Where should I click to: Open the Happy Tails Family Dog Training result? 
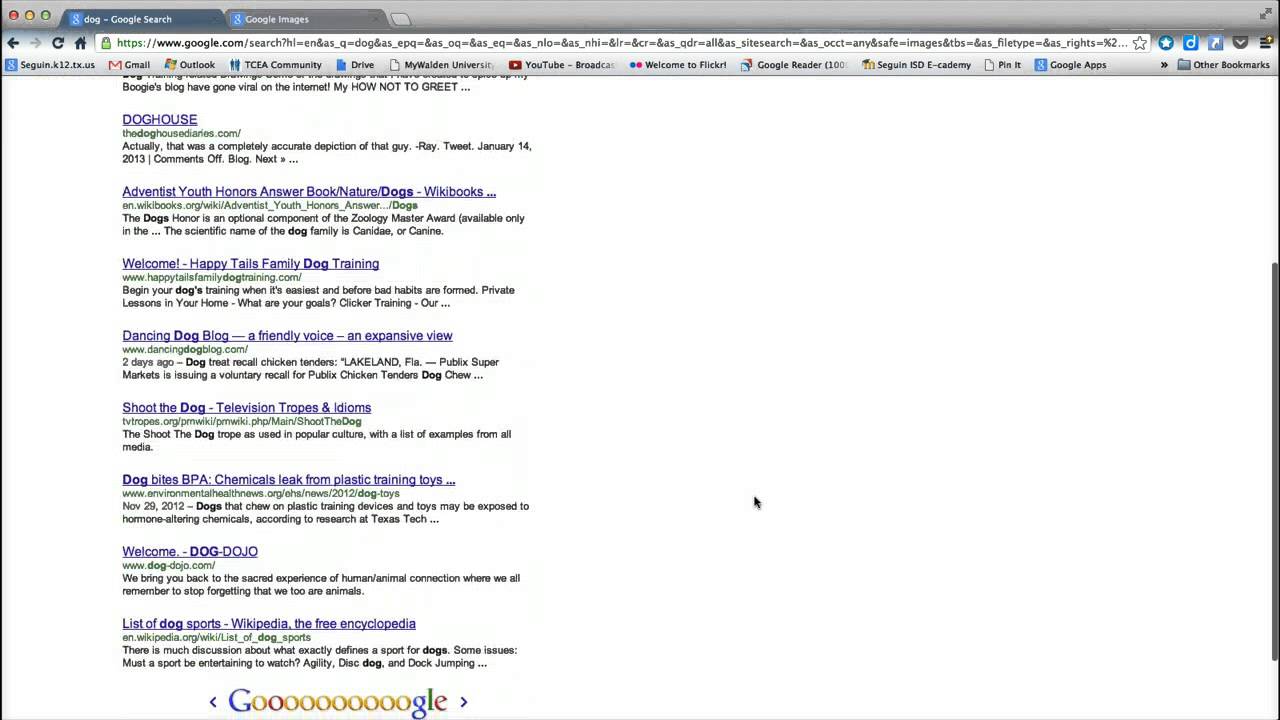click(250, 263)
